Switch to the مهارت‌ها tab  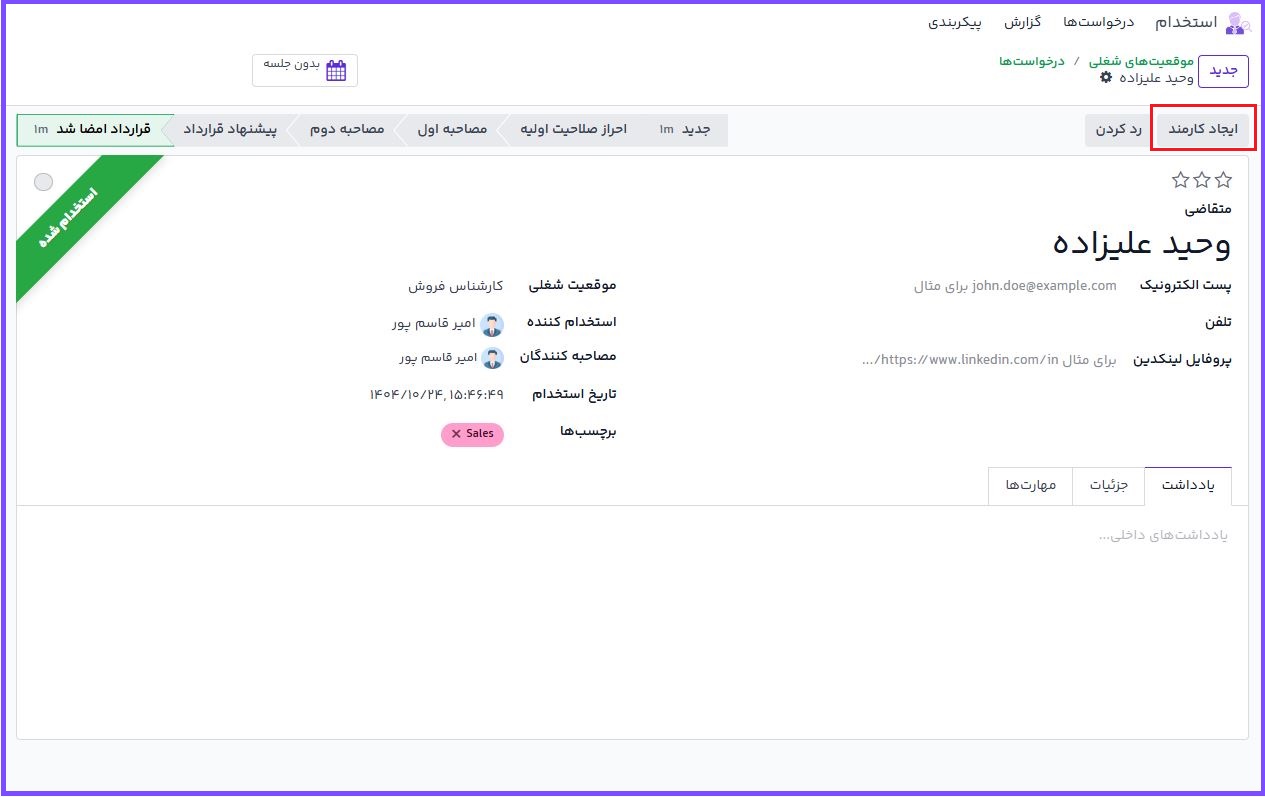click(1030, 486)
